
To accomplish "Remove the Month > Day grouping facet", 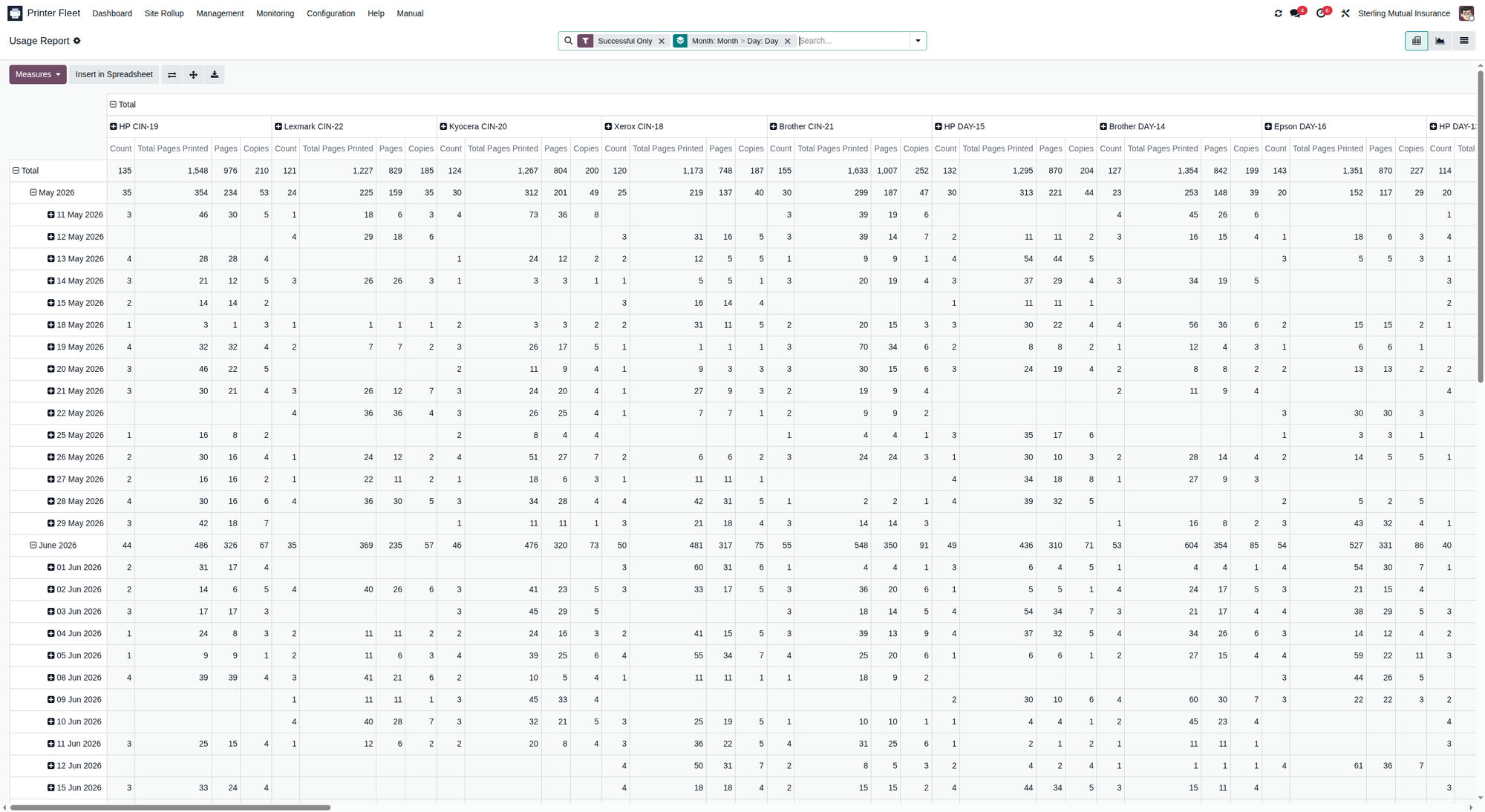I will click(788, 41).
